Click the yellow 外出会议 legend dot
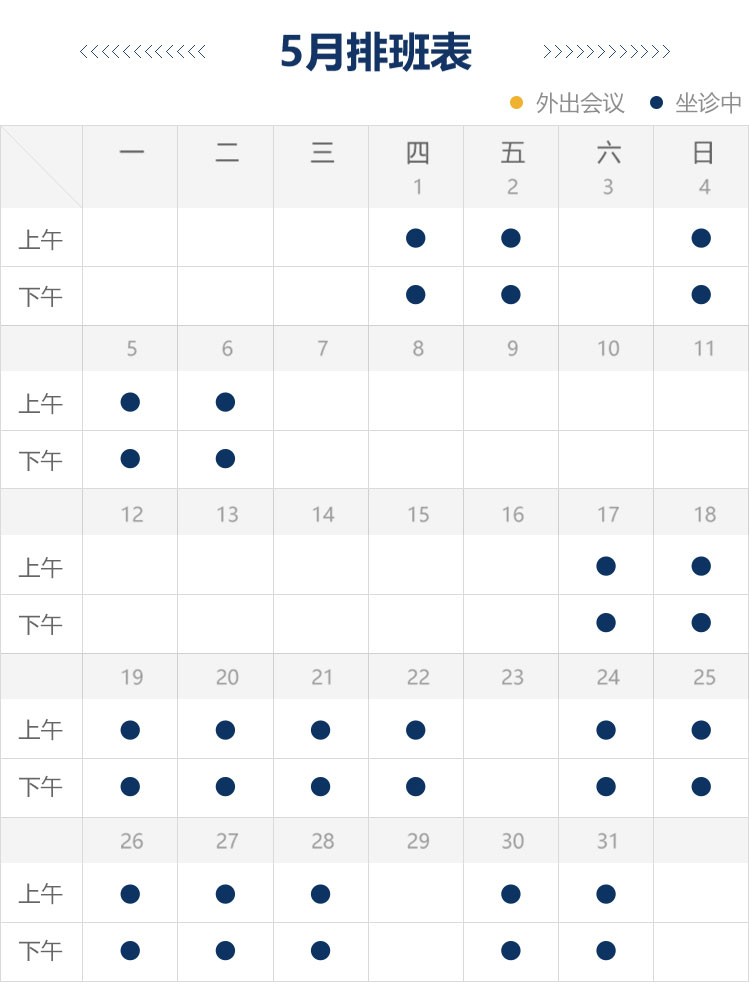This screenshot has height=1000, width=749. tap(516, 103)
